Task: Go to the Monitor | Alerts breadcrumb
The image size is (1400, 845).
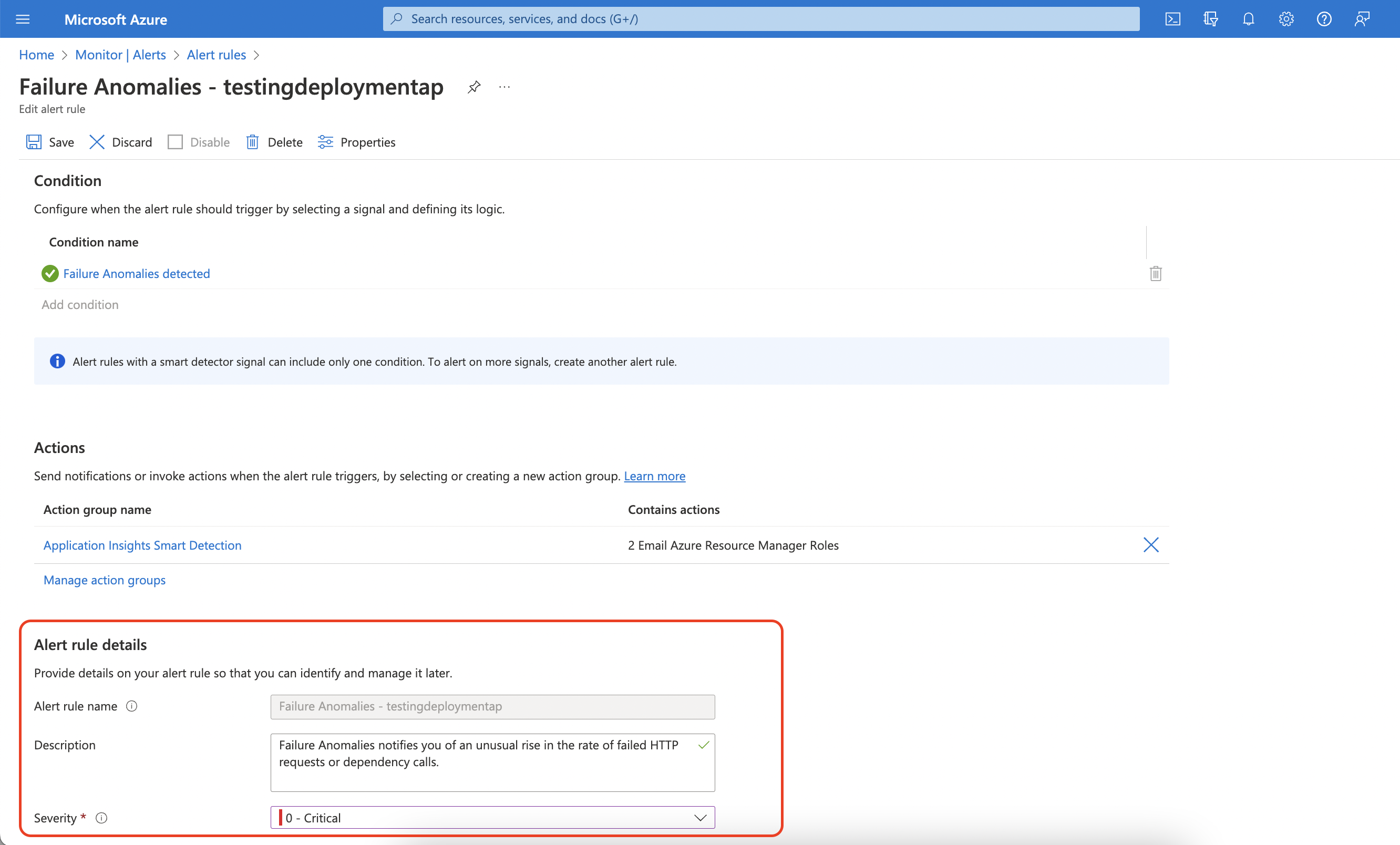Action: 120,55
